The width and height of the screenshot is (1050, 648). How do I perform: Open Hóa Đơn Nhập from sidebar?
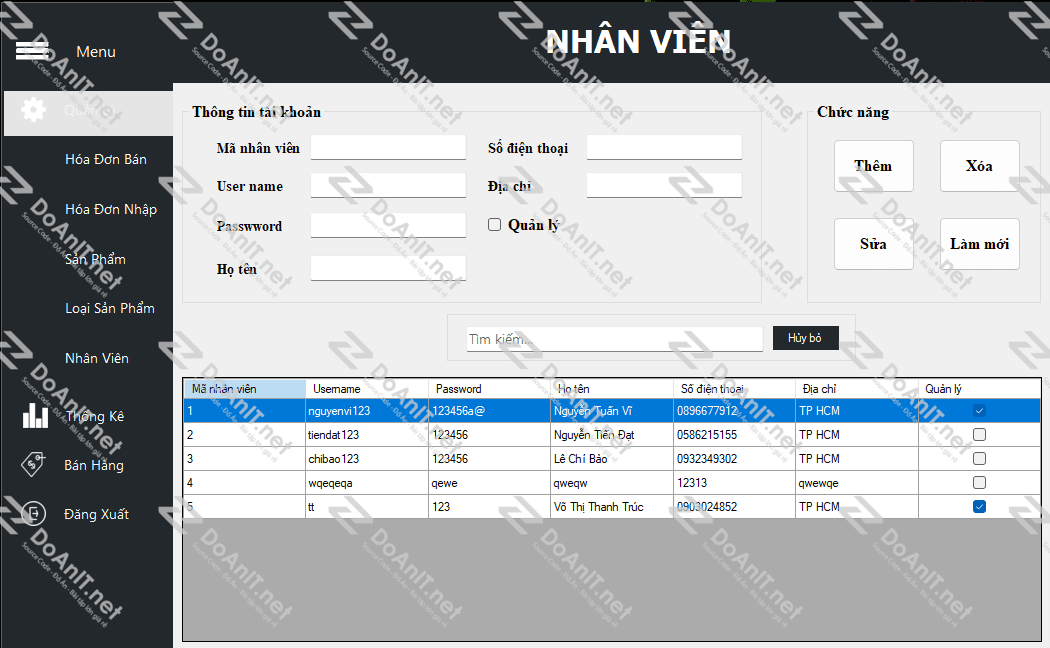(110, 209)
